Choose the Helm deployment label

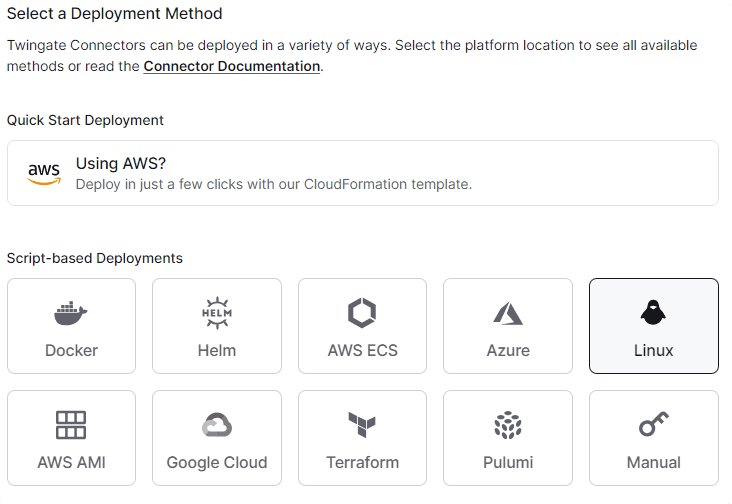[x=217, y=350]
